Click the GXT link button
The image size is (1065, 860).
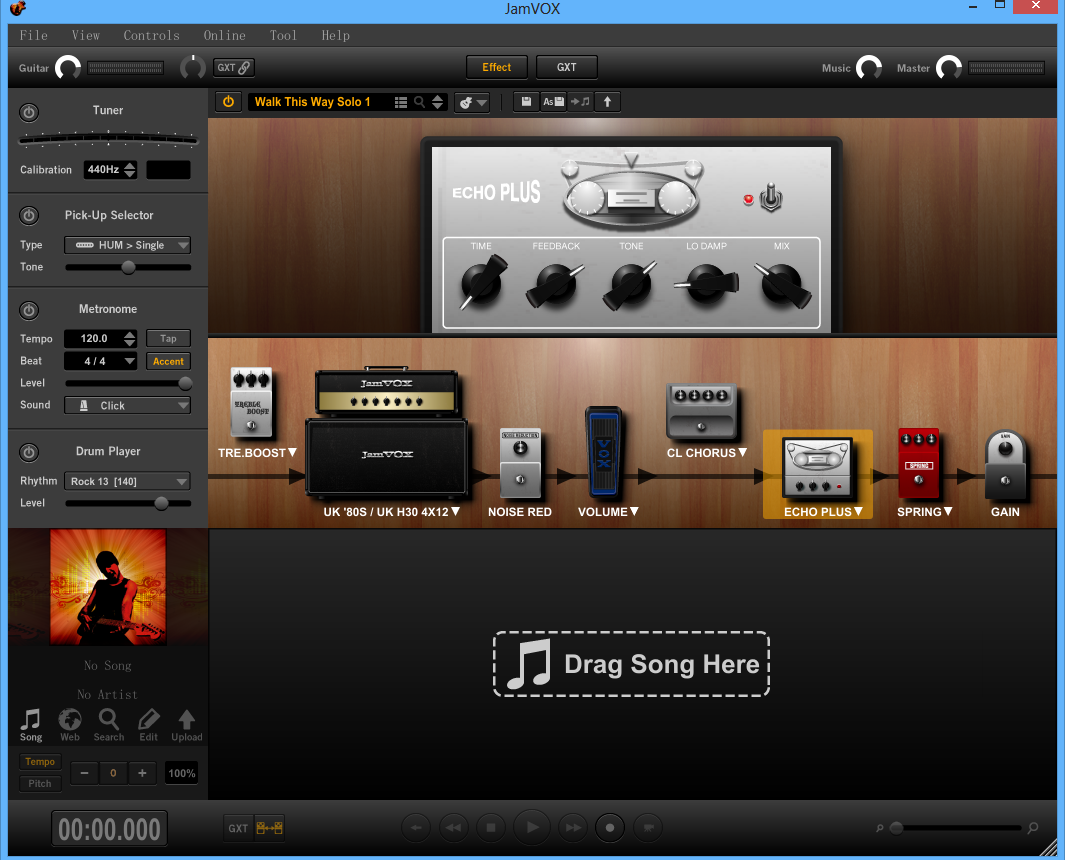click(234, 67)
